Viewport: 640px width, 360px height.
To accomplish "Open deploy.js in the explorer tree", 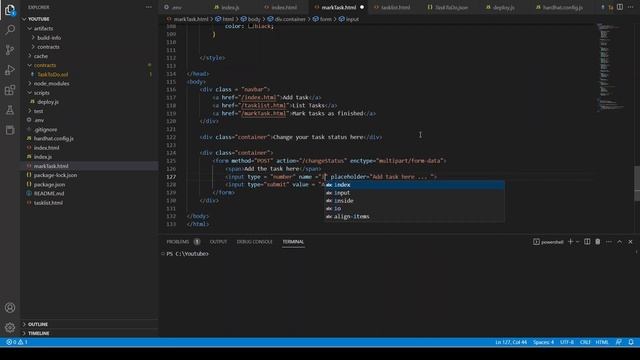I will point(48,102).
